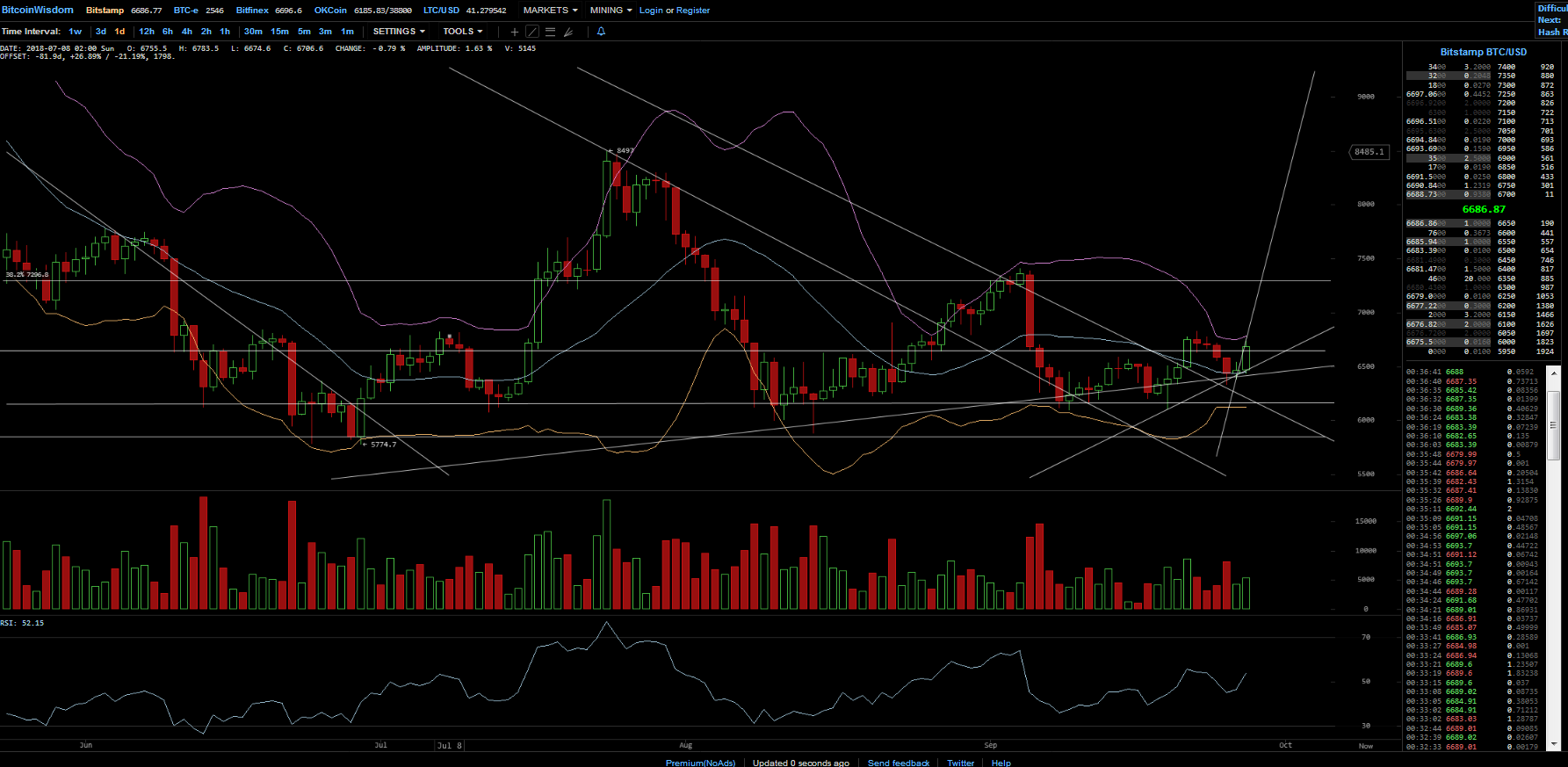Click the Premium(NoAds) link
1568x767 pixels.
(x=700, y=763)
